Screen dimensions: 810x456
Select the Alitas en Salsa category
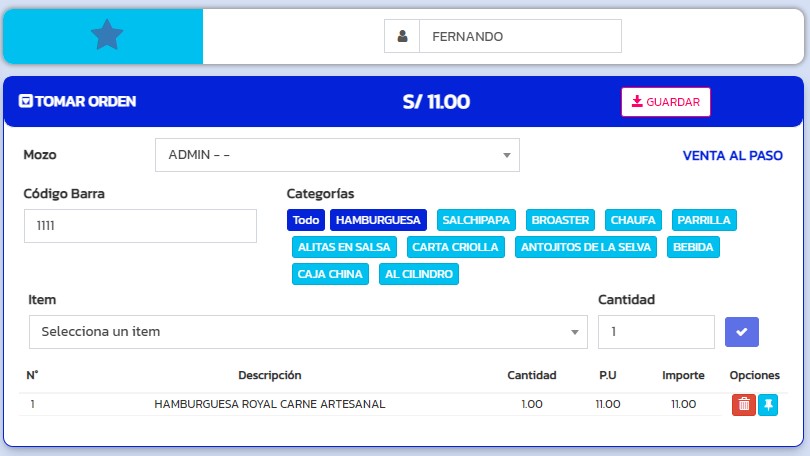point(345,247)
